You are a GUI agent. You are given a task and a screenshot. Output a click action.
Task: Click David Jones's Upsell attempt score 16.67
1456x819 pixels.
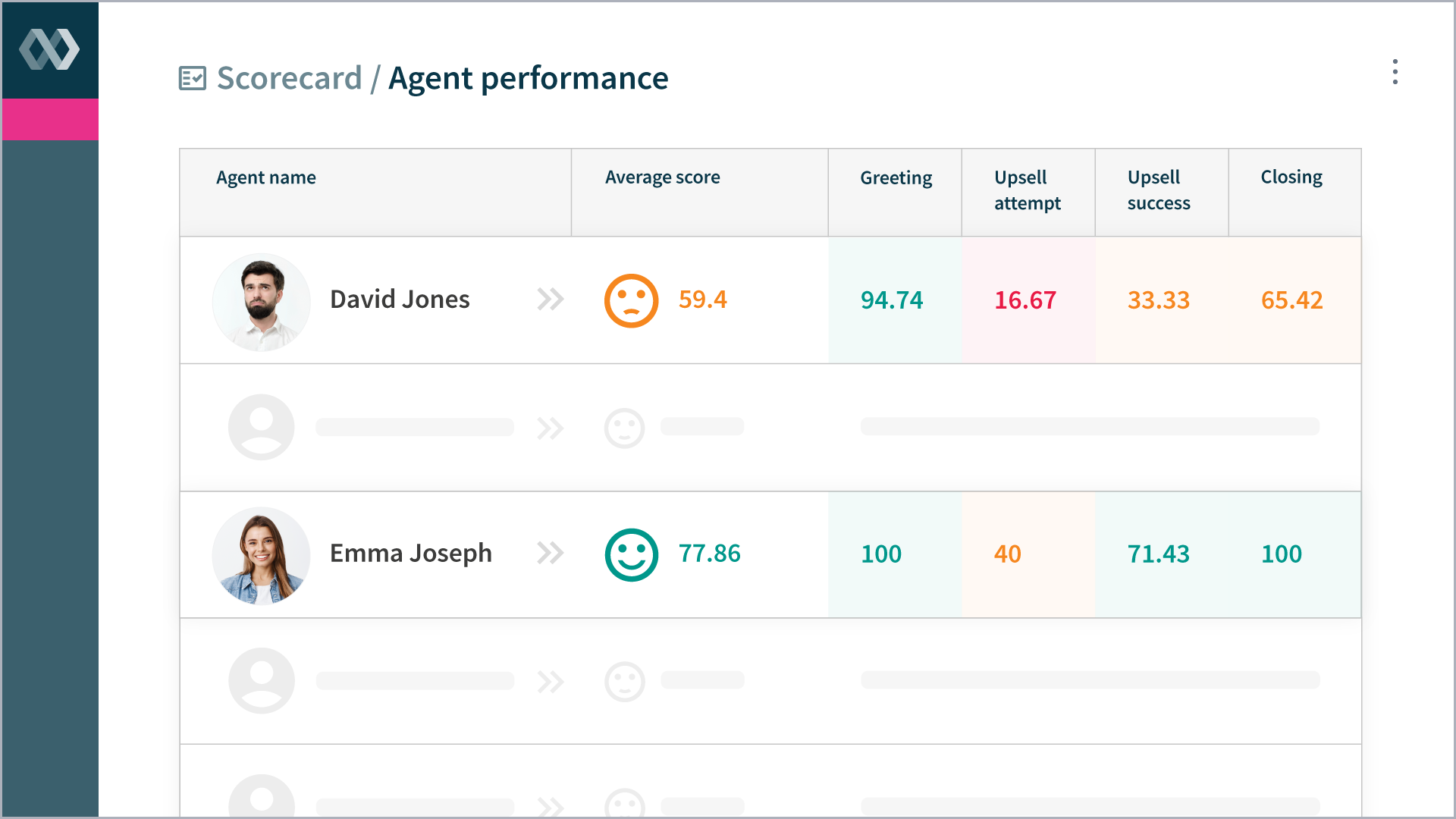(1025, 300)
